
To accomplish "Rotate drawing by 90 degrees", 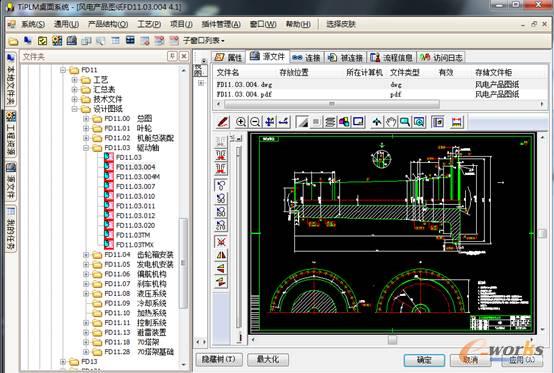I will pos(221,199).
